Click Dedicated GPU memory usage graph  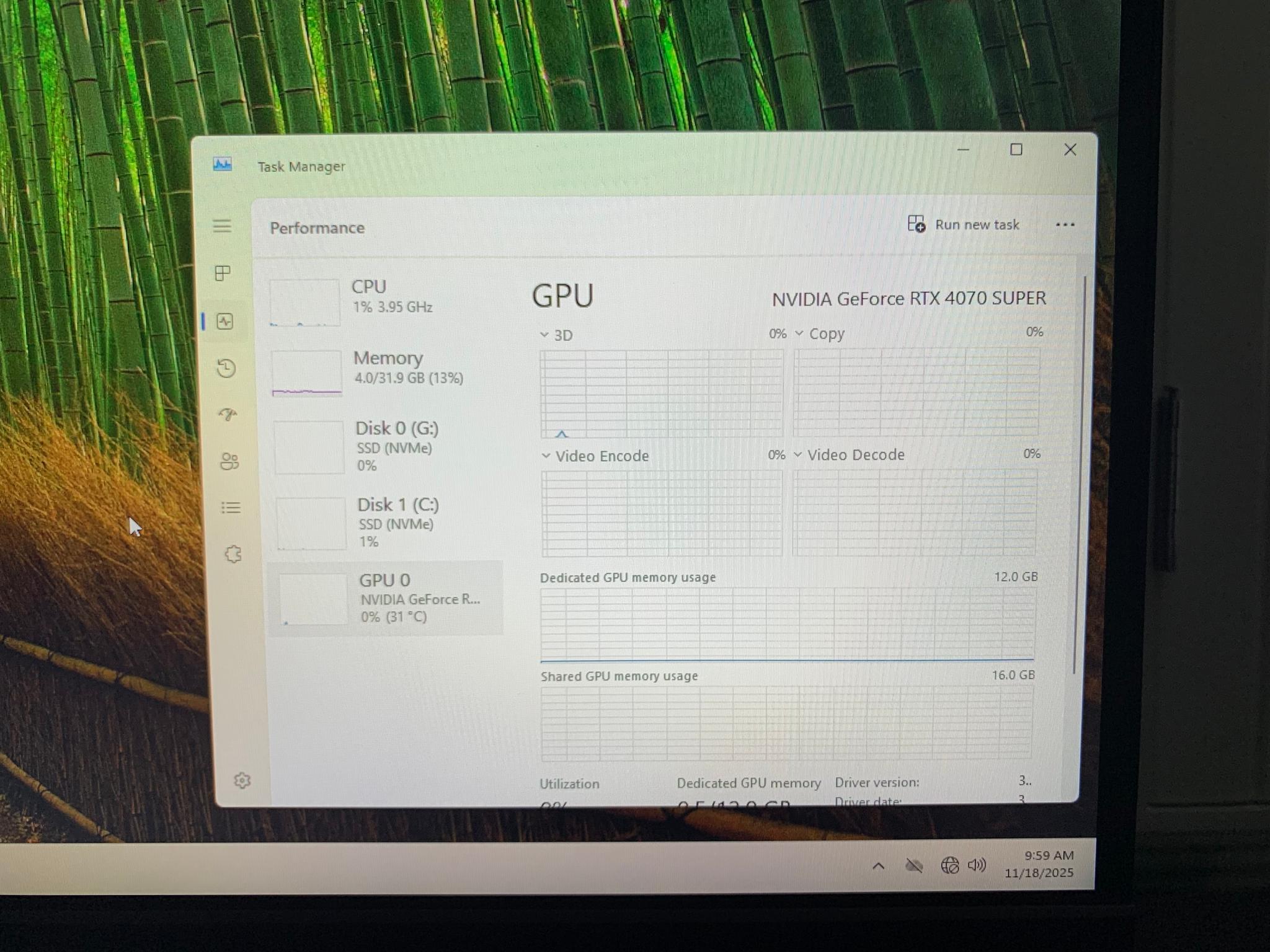click(x=788, y=625)
